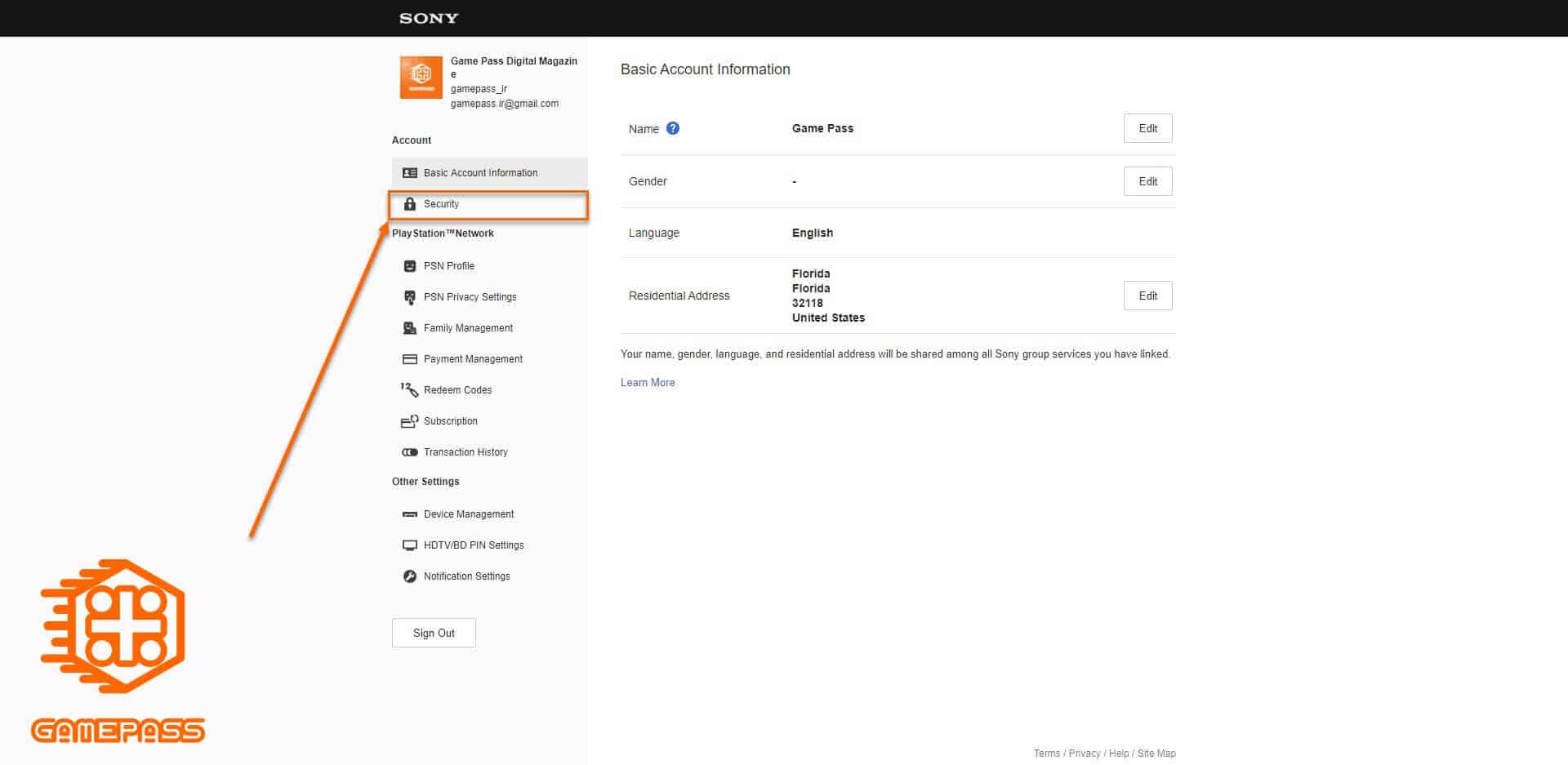The height and width of the screenshot is (765, 1568).
Task: Click the Payment Management card icon
Action: 410,359
